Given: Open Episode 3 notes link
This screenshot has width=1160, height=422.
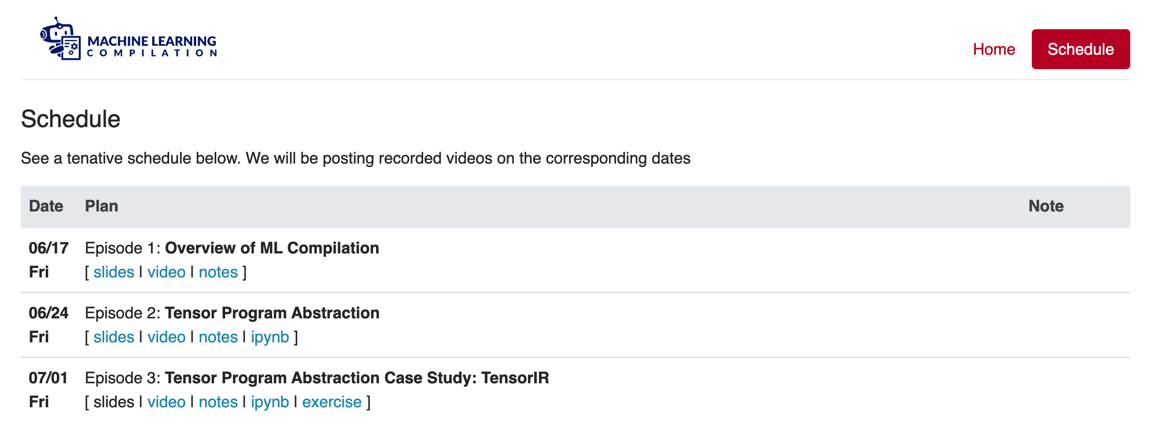Looking at the screenshot, I should pos(218,403).
